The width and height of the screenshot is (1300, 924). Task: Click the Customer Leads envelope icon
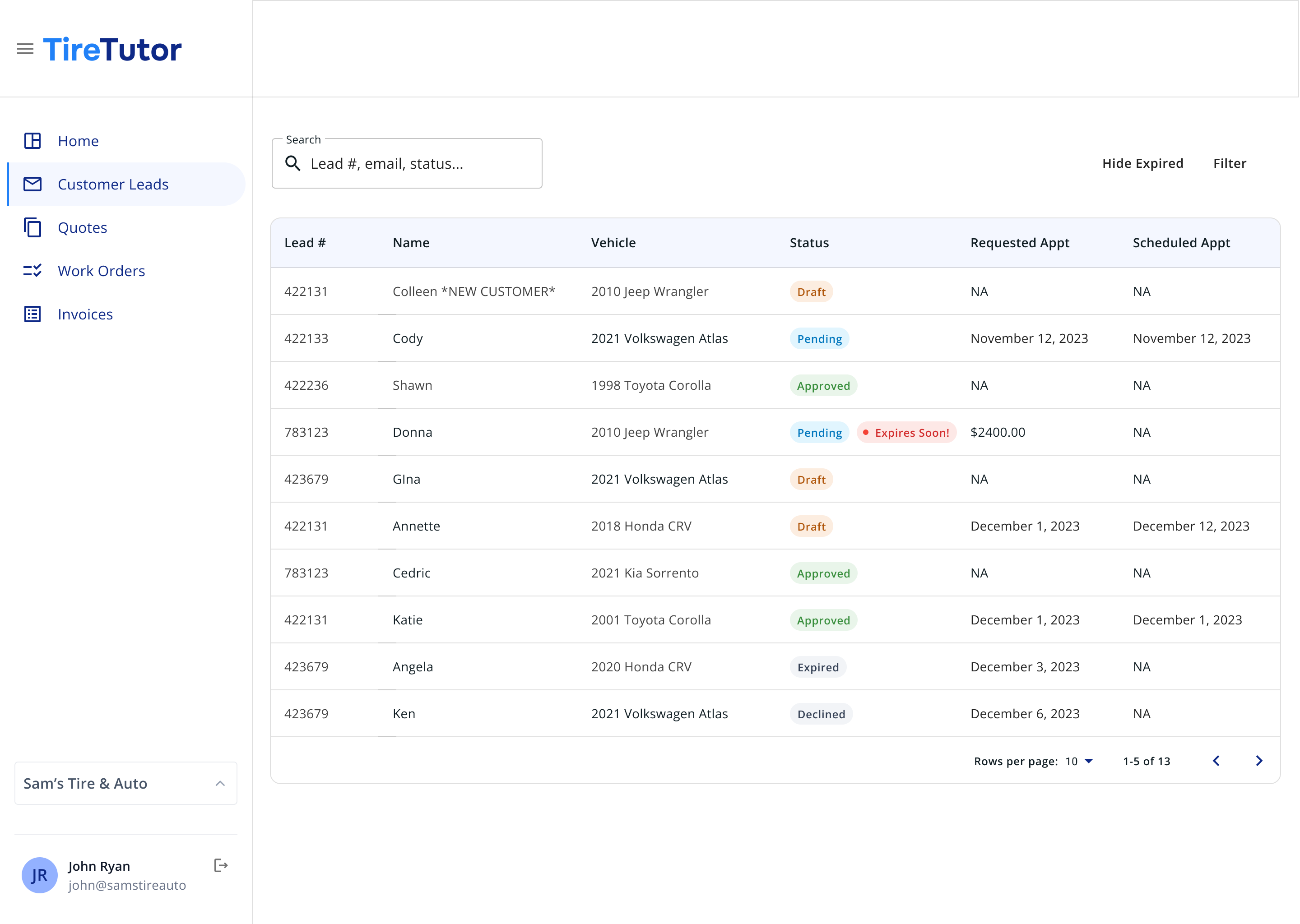pos(32,184)
